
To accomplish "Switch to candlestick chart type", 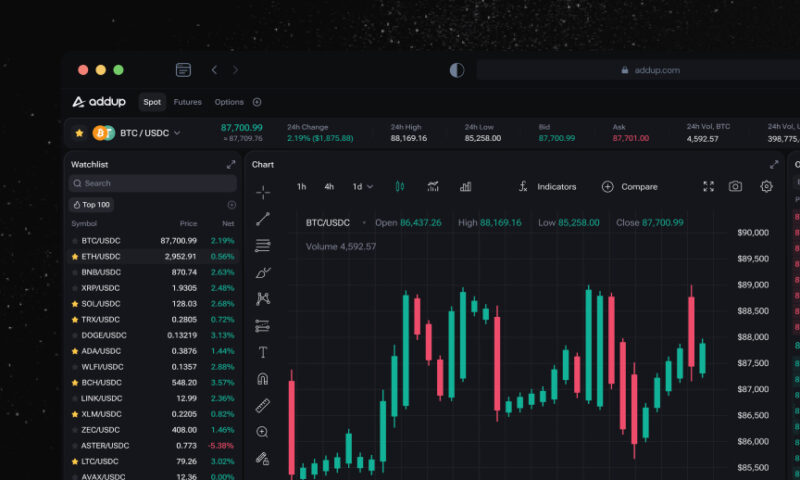I will pos(400,187).
